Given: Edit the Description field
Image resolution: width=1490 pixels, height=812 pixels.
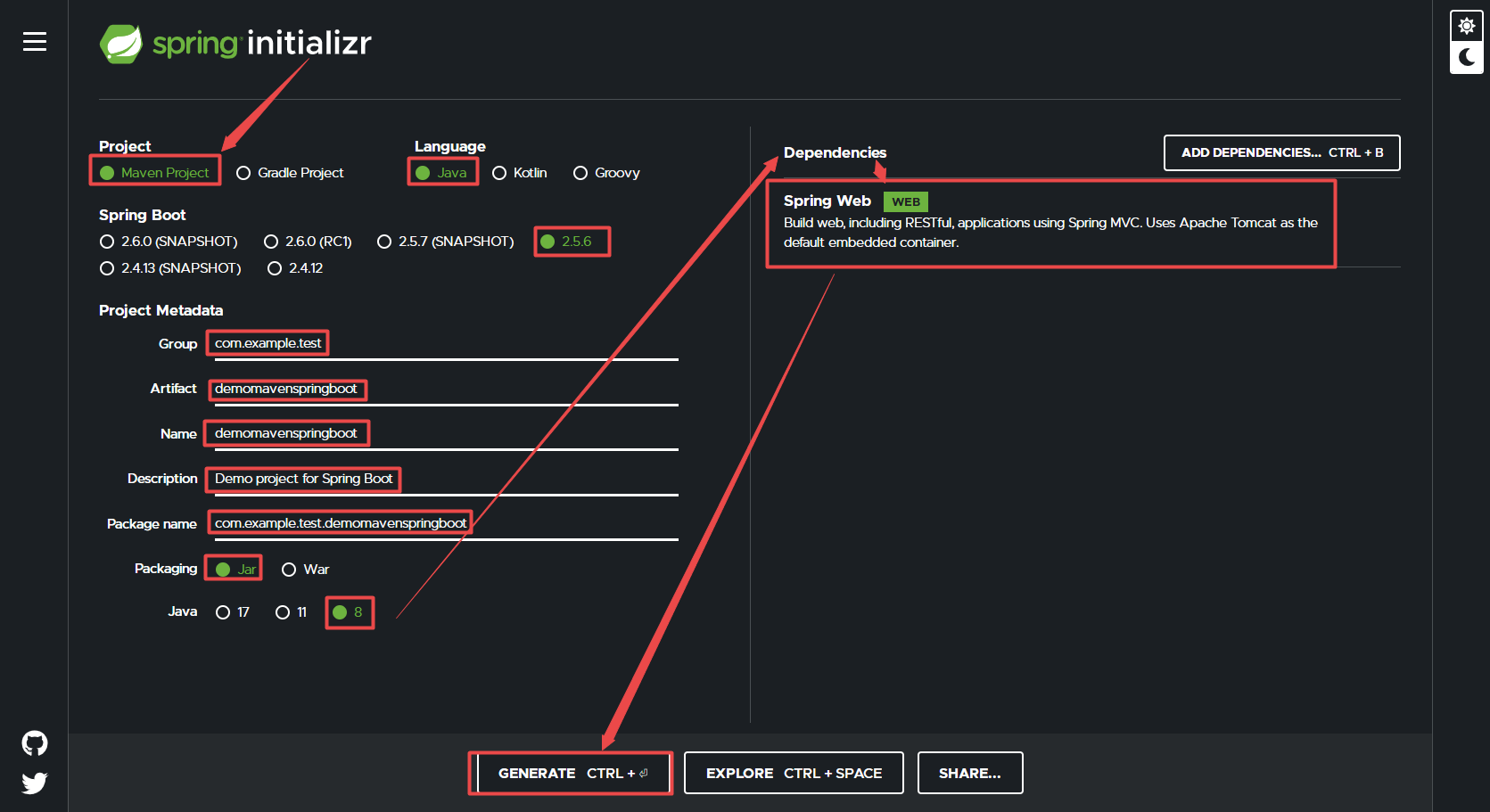Looking at the screenshot, I should click(446, 480).
